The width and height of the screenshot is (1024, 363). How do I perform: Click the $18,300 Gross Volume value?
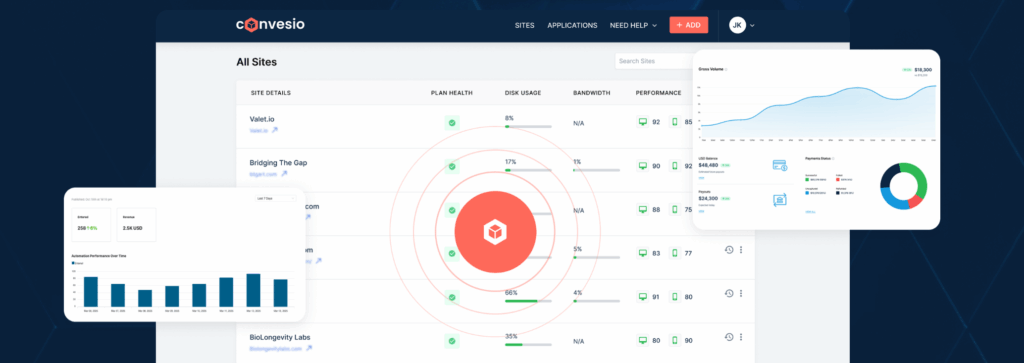coord(923,69)
